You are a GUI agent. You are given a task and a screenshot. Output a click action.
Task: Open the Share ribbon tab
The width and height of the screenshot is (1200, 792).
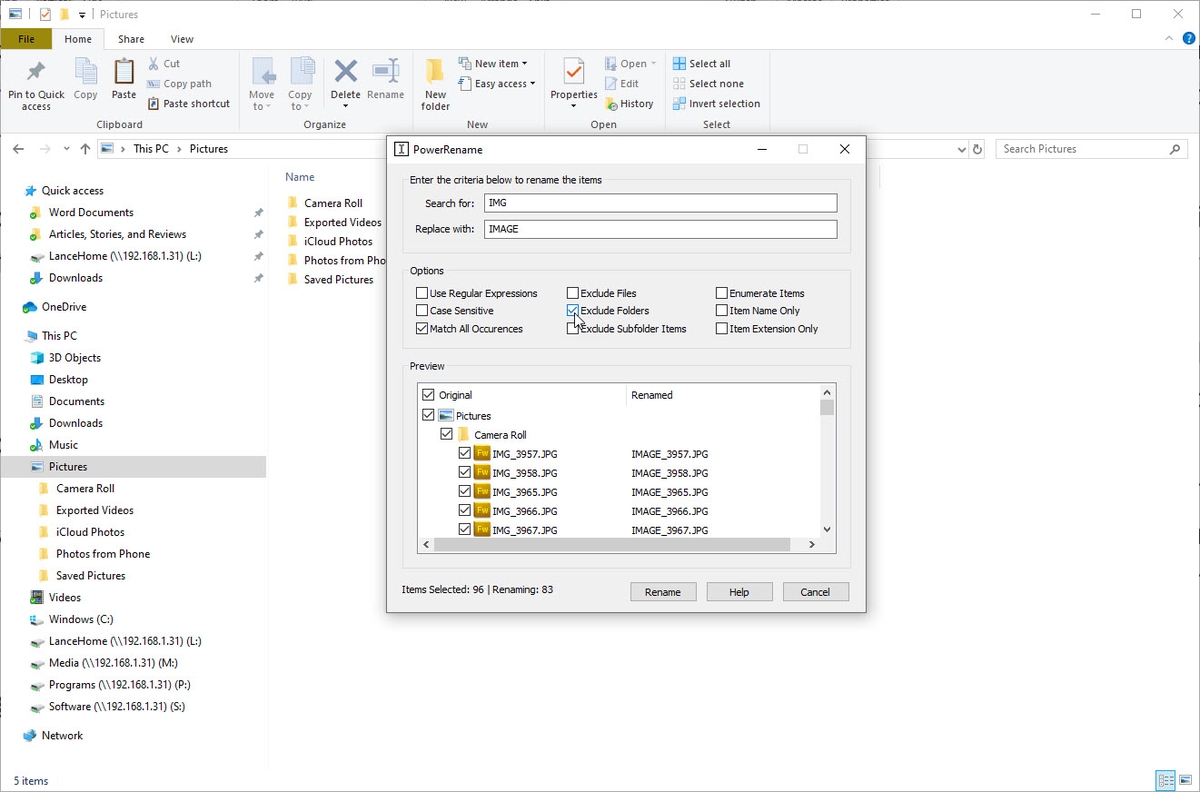click(131, 39)
